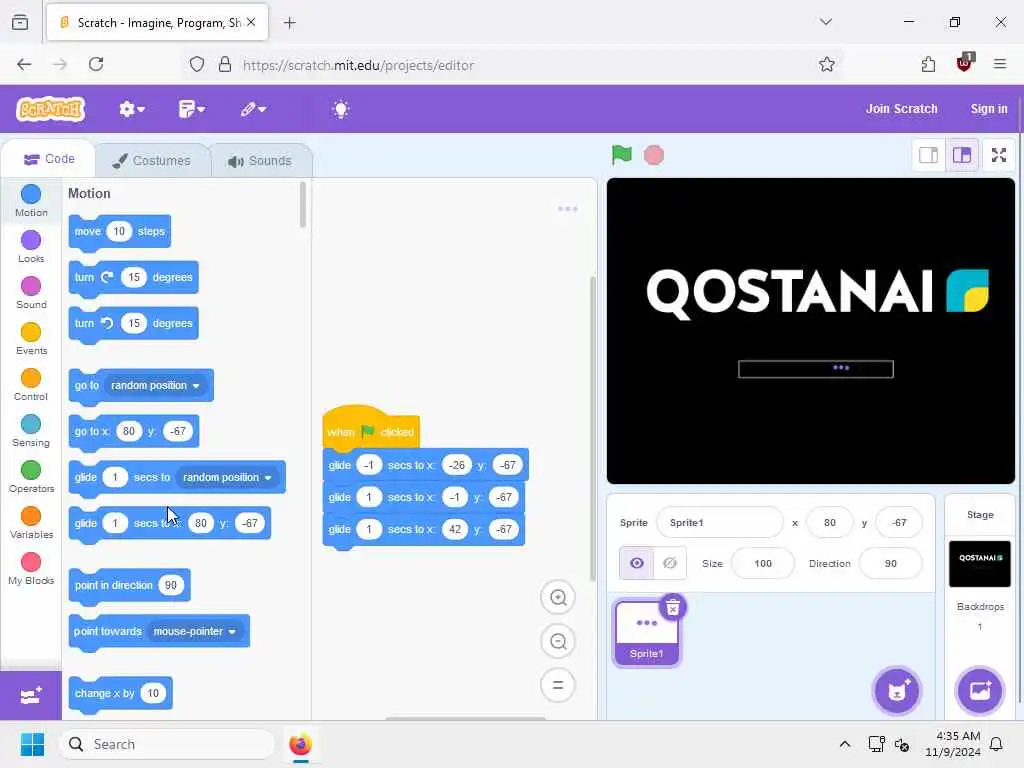Click the Add Extension button
Viewport: 1024px width, 768px height.
pyautogui.click(x=31, y=696)
